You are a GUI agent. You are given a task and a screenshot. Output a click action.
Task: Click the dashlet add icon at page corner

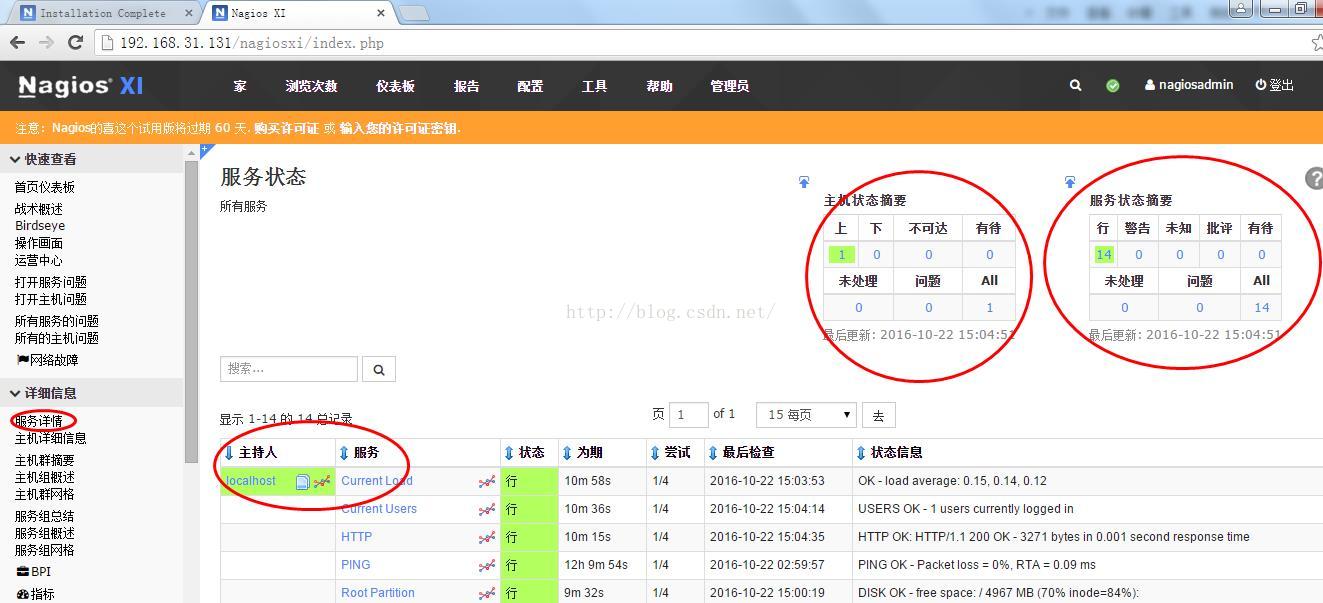206,150
